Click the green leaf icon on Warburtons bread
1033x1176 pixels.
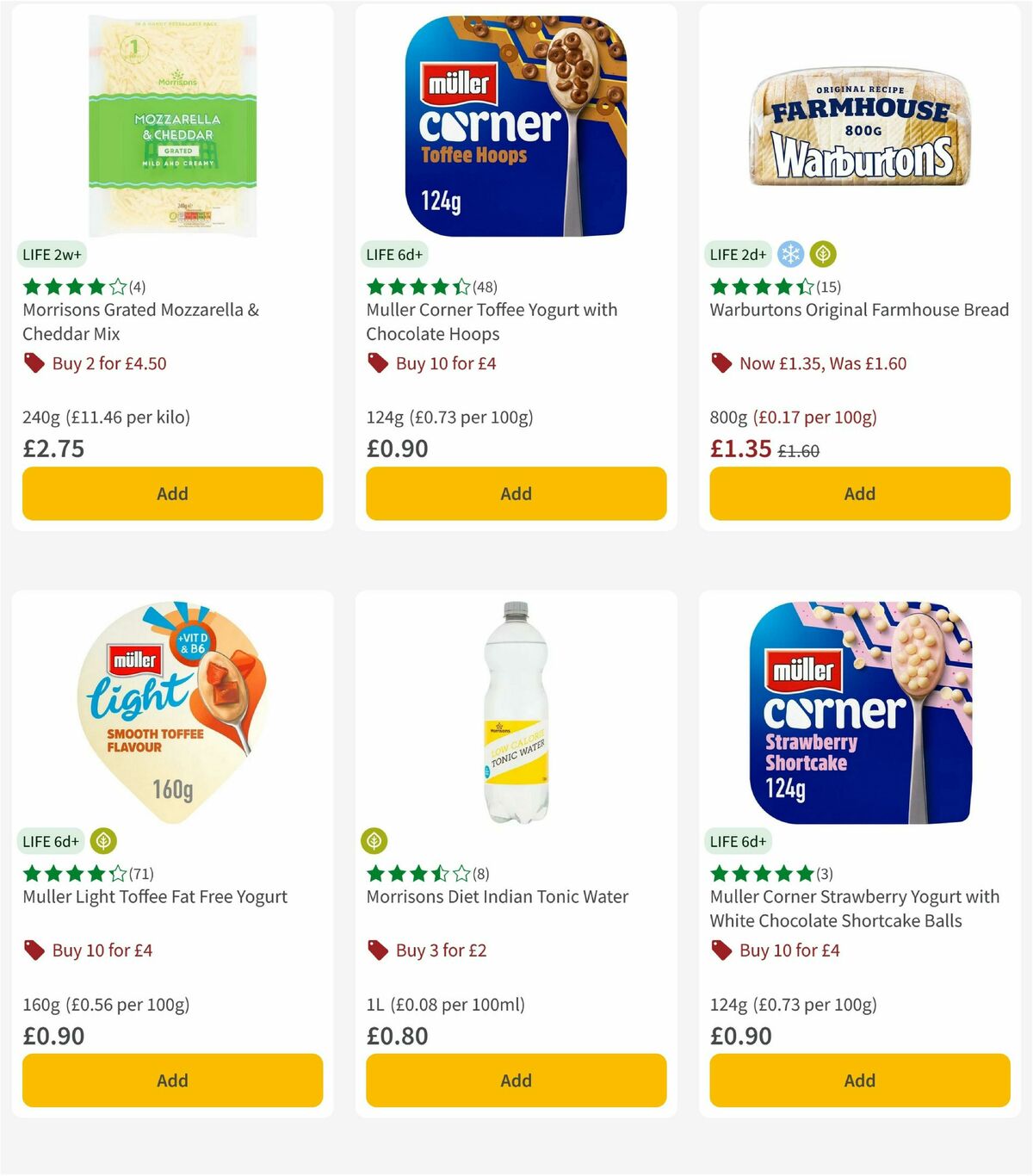click(x=826, y=254)
